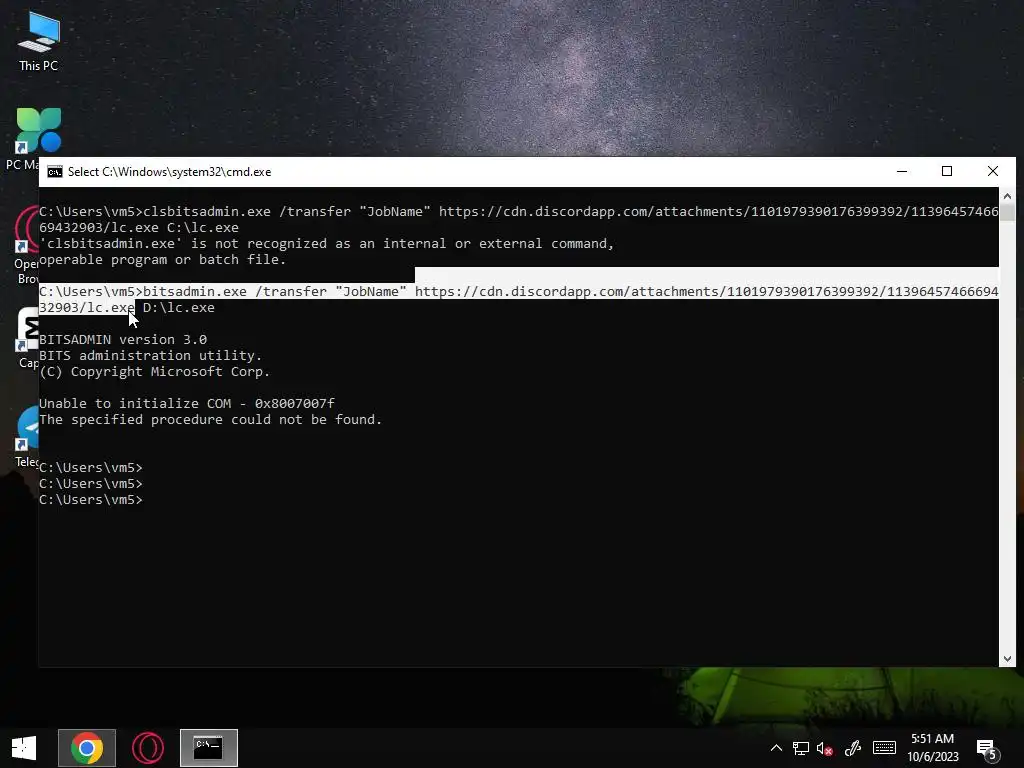
Task: Click the 'BITS administration utility.' line
Action: 150,356
